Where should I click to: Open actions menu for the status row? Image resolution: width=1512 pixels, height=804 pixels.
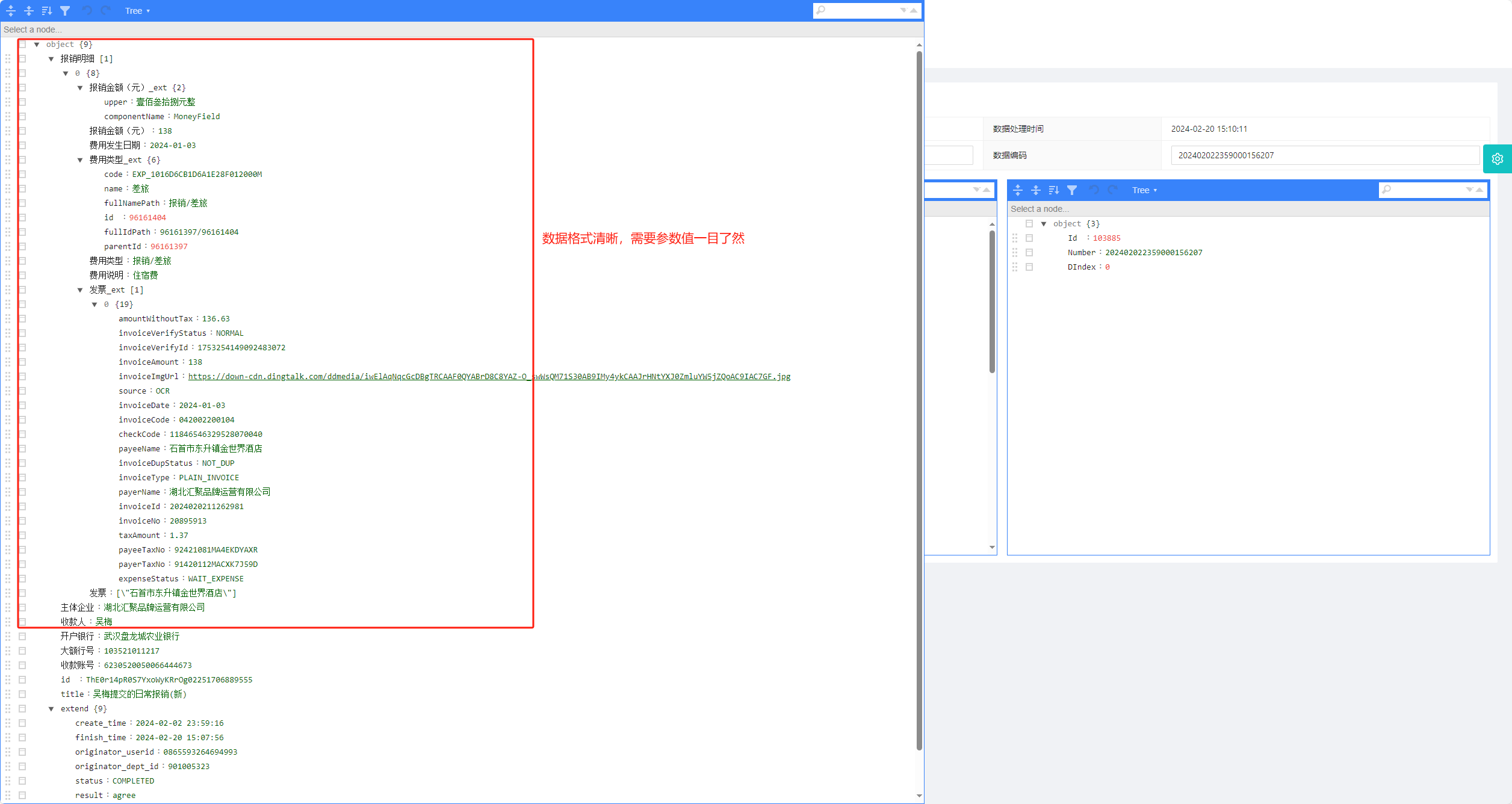[22, 781]
